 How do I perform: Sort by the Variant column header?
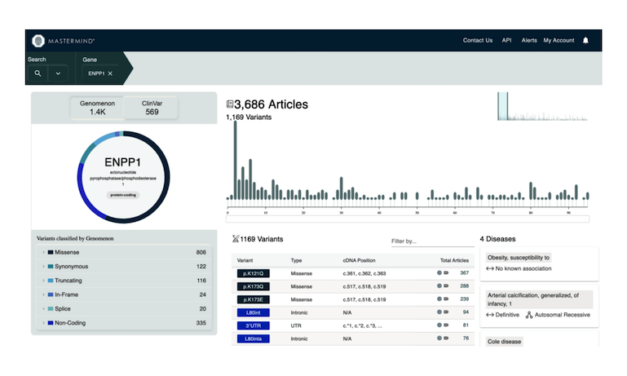coord(245,260)
